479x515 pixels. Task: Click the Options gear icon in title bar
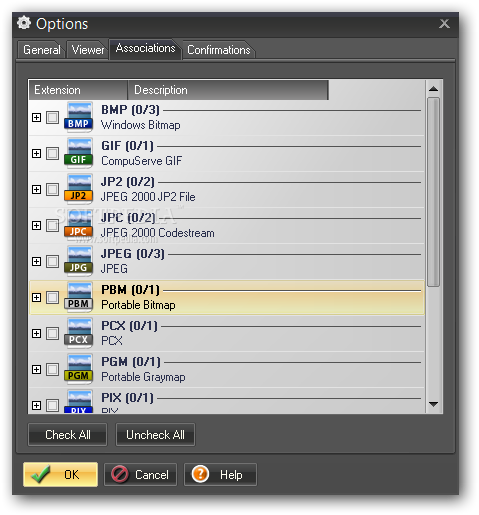tap(24, 23)
